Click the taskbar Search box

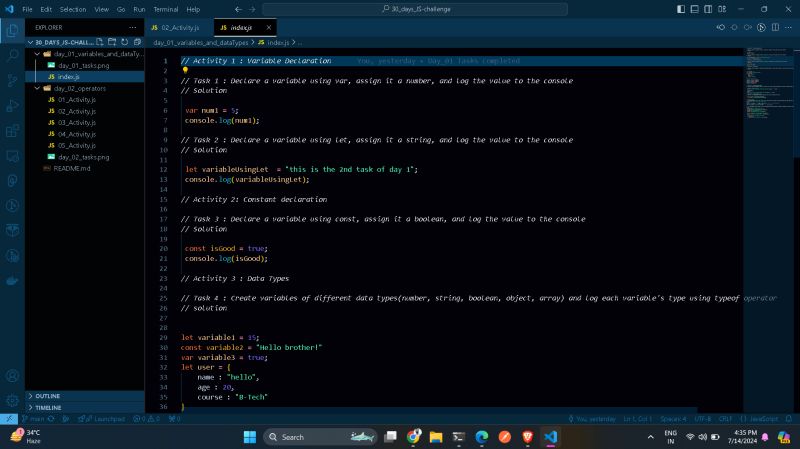tap(320, 437)
